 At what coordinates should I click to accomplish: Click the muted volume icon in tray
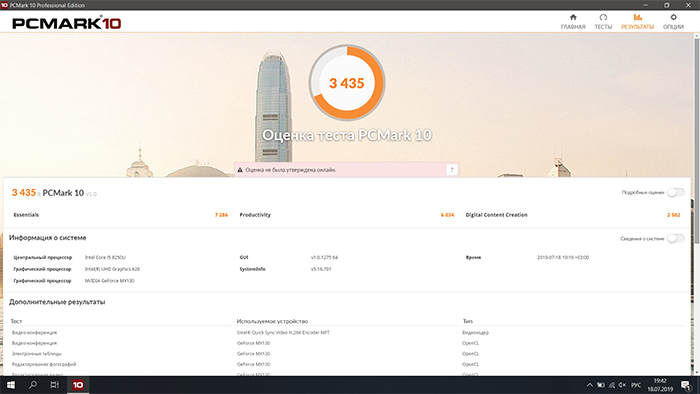coord(622,385)
